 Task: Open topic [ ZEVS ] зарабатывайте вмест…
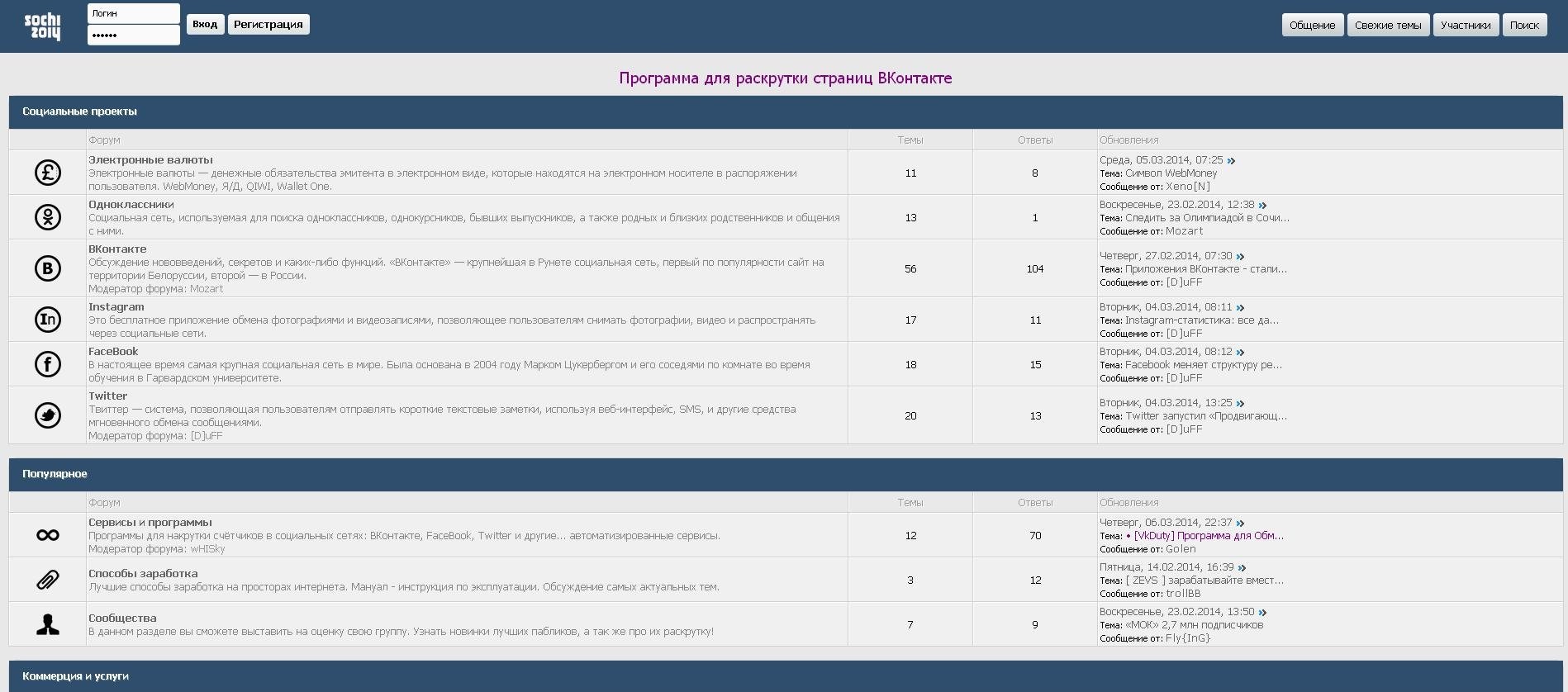1205,581
